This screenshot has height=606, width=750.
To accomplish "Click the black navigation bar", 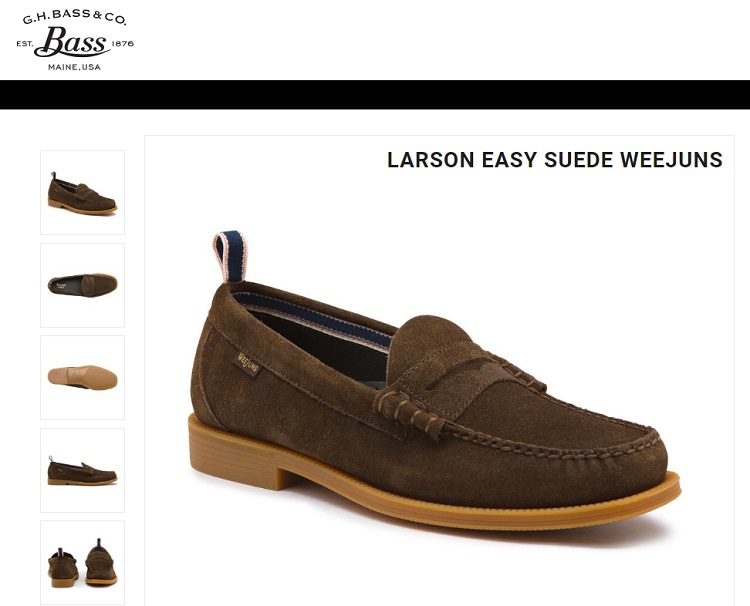I will 375,95.
